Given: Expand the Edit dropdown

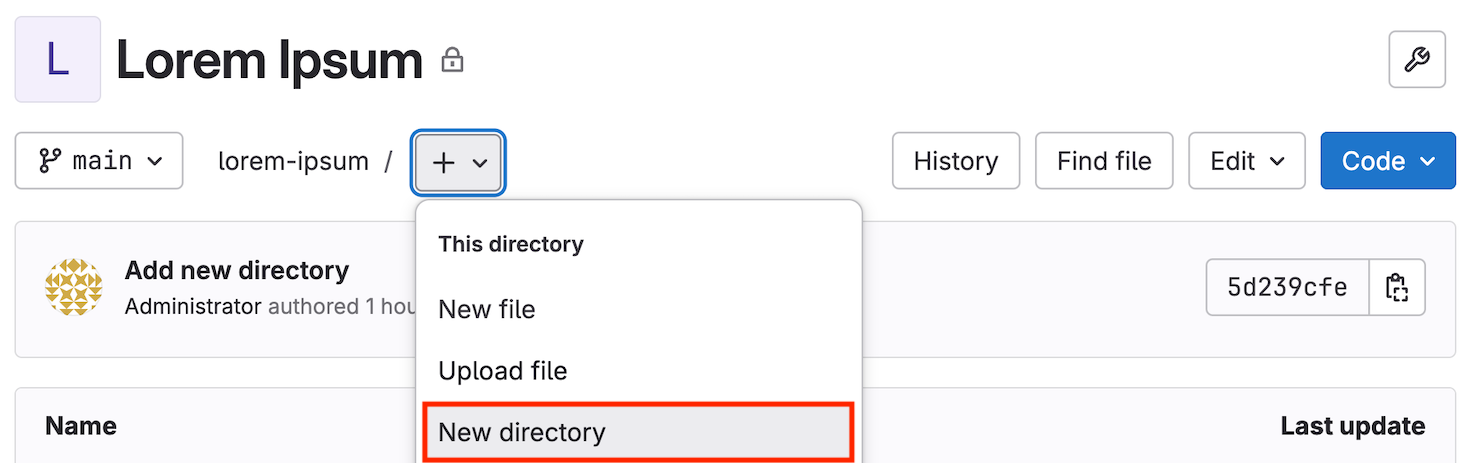Looking at the screenshot, I should (1246, 161).
